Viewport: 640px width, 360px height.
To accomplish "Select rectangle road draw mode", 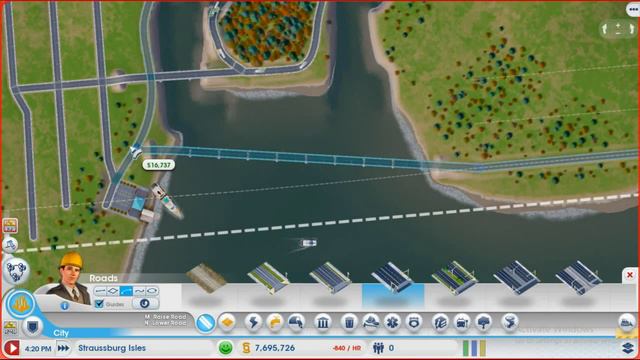I will [113, 291].
